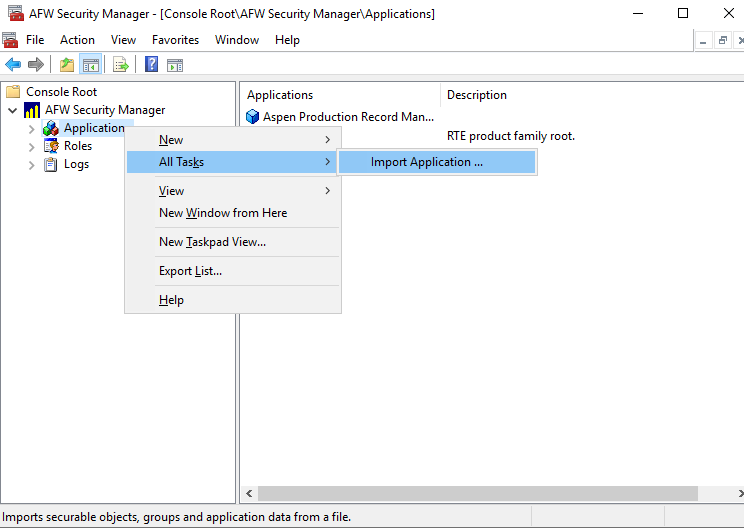This screenshot has width=744, height=528.
Task: Select Export List in the context menu
Action: click(x=190, y=271)
